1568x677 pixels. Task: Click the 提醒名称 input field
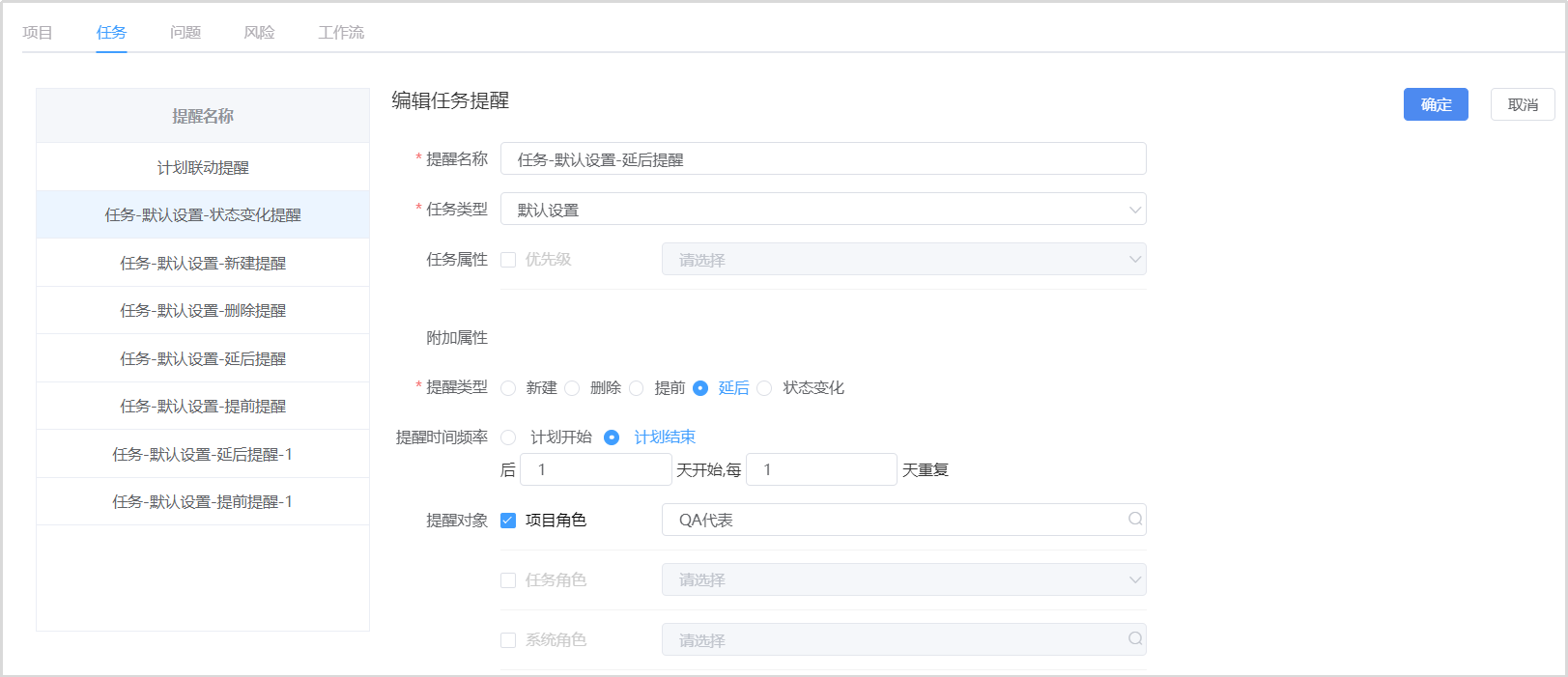822,159
